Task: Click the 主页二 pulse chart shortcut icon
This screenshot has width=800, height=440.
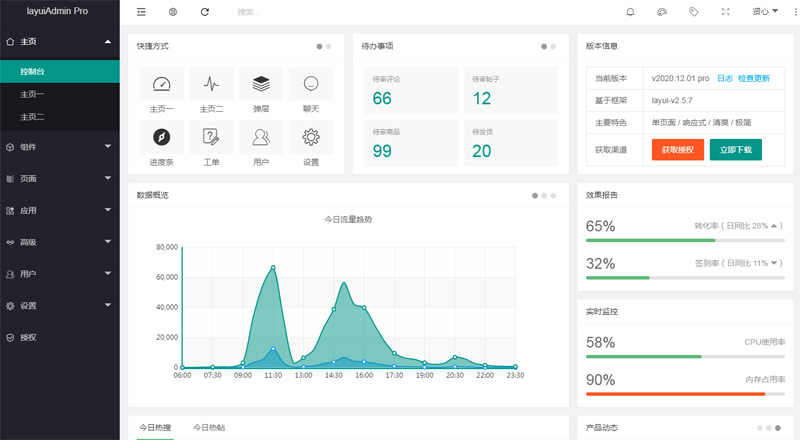Action: 211,84
